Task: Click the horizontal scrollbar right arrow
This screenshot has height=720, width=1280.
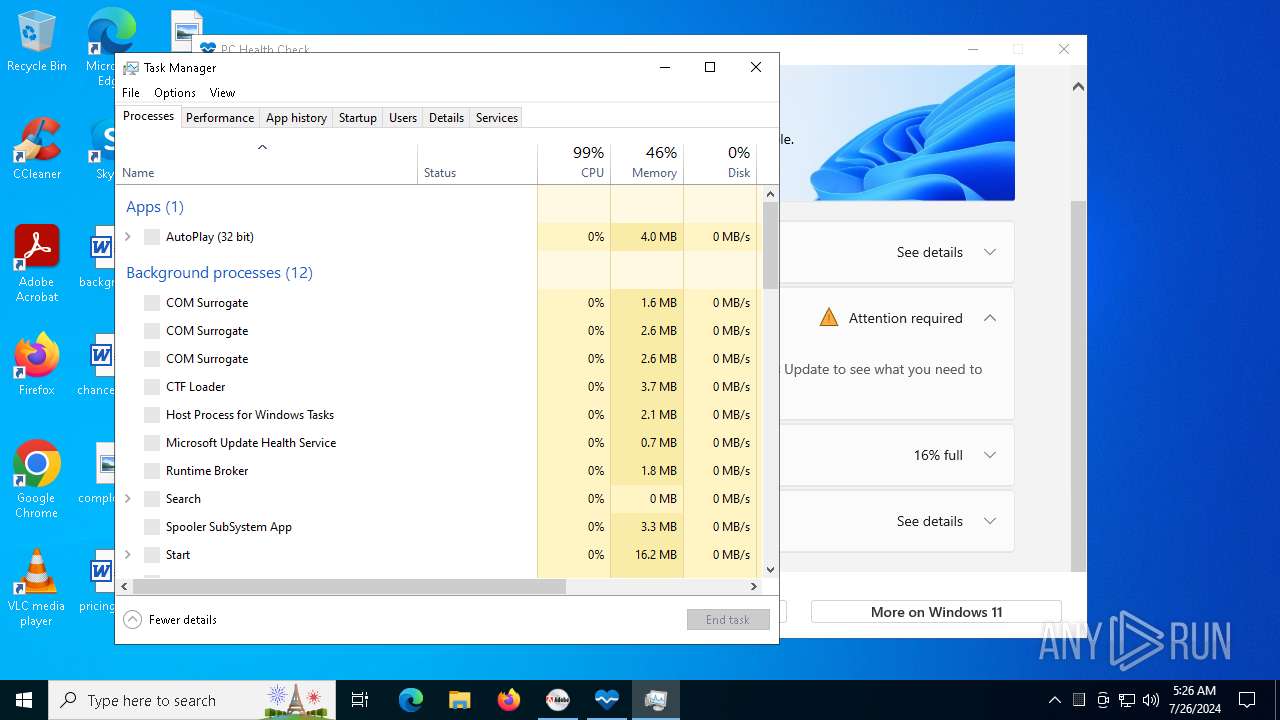Action: 754,587
